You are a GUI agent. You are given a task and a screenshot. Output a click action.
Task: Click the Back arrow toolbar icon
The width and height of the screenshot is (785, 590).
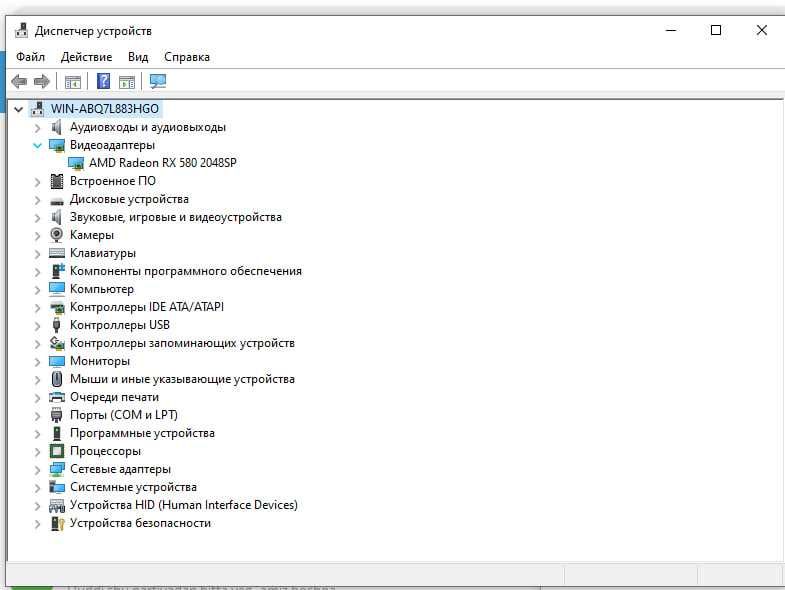[x=19, y=81]
